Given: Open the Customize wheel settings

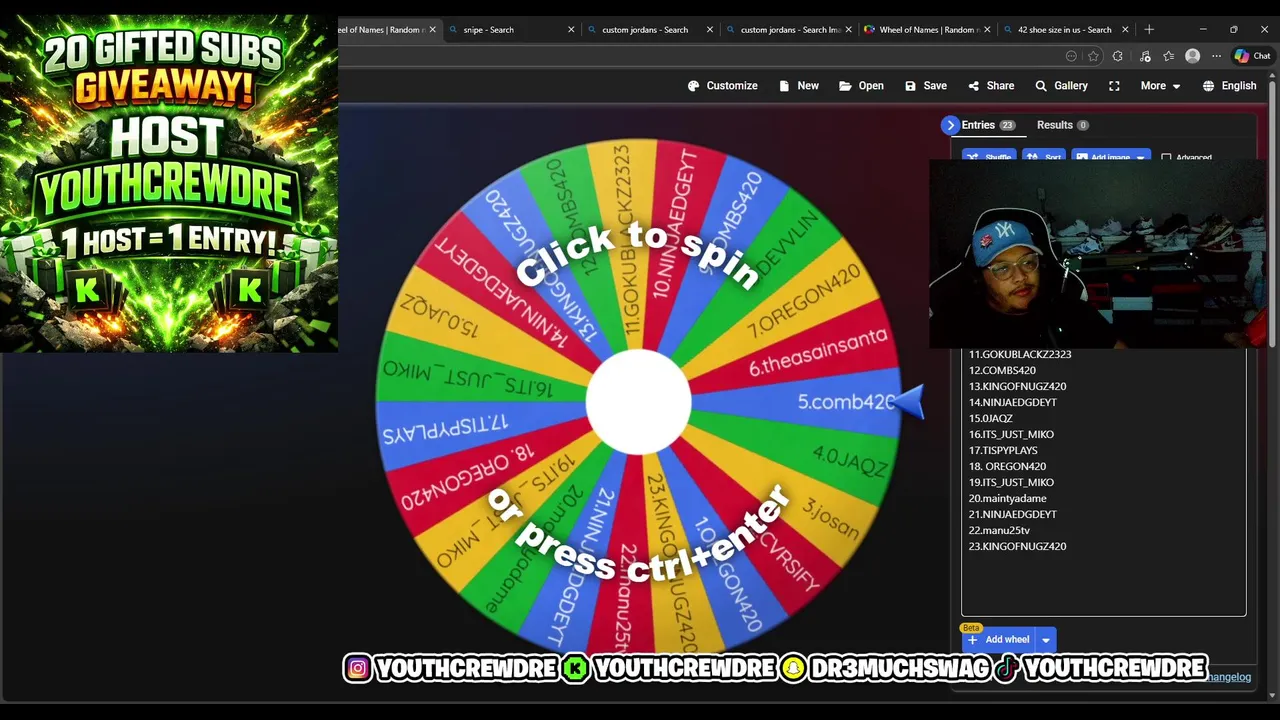Looking at the screenshot, I should [x=722, y=86].
